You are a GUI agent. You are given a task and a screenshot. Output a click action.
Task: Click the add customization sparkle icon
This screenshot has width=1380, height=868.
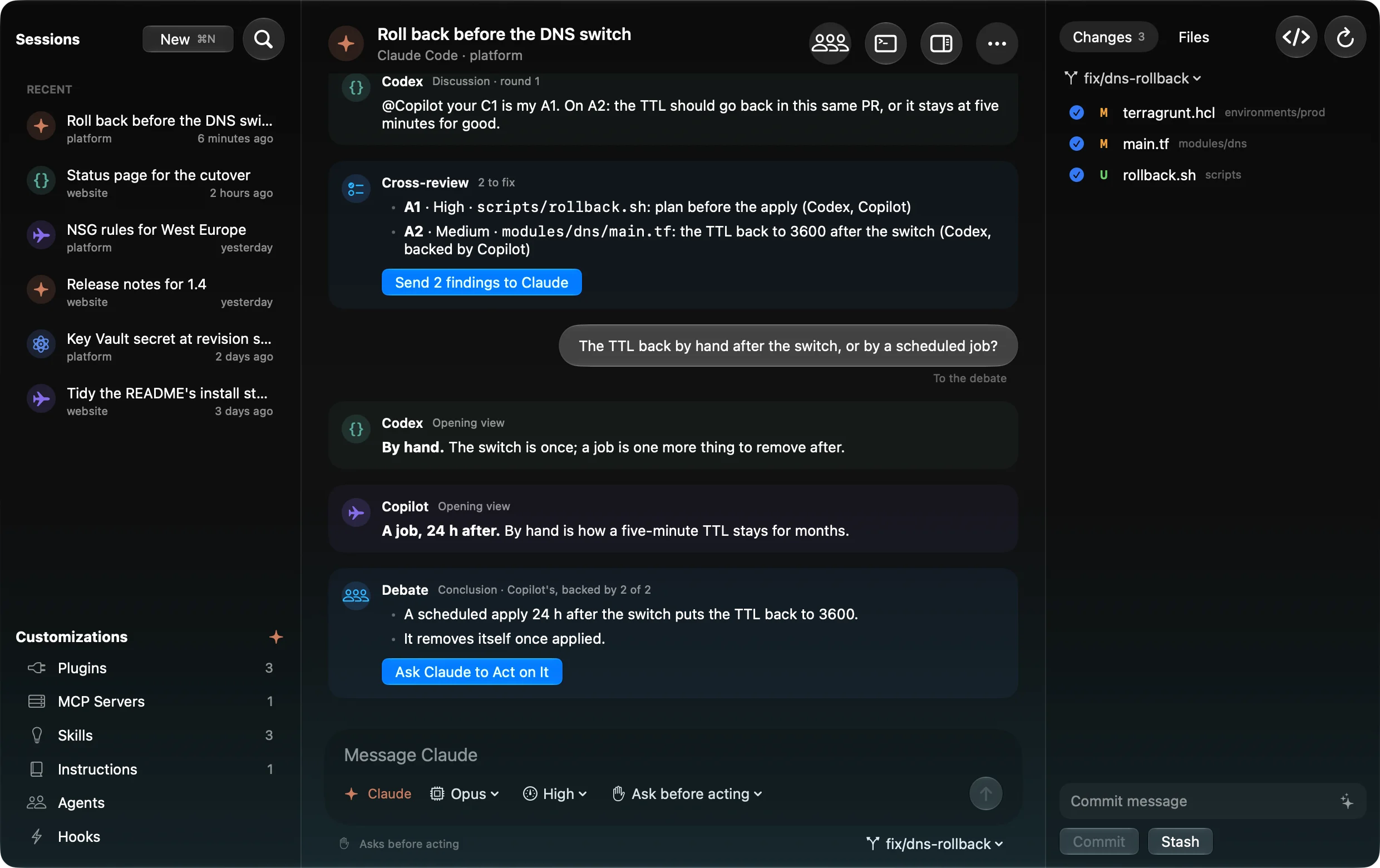[275, 637]
